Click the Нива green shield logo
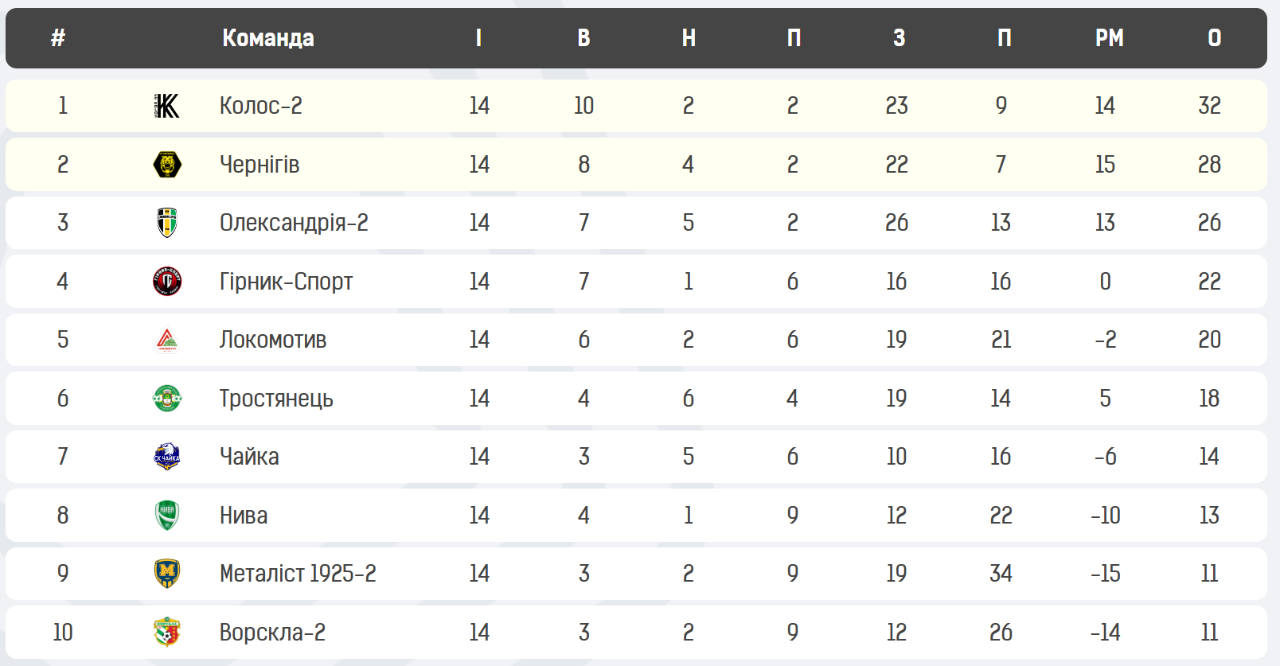This screenshot has width=1280, height=666. click(167, 515)
